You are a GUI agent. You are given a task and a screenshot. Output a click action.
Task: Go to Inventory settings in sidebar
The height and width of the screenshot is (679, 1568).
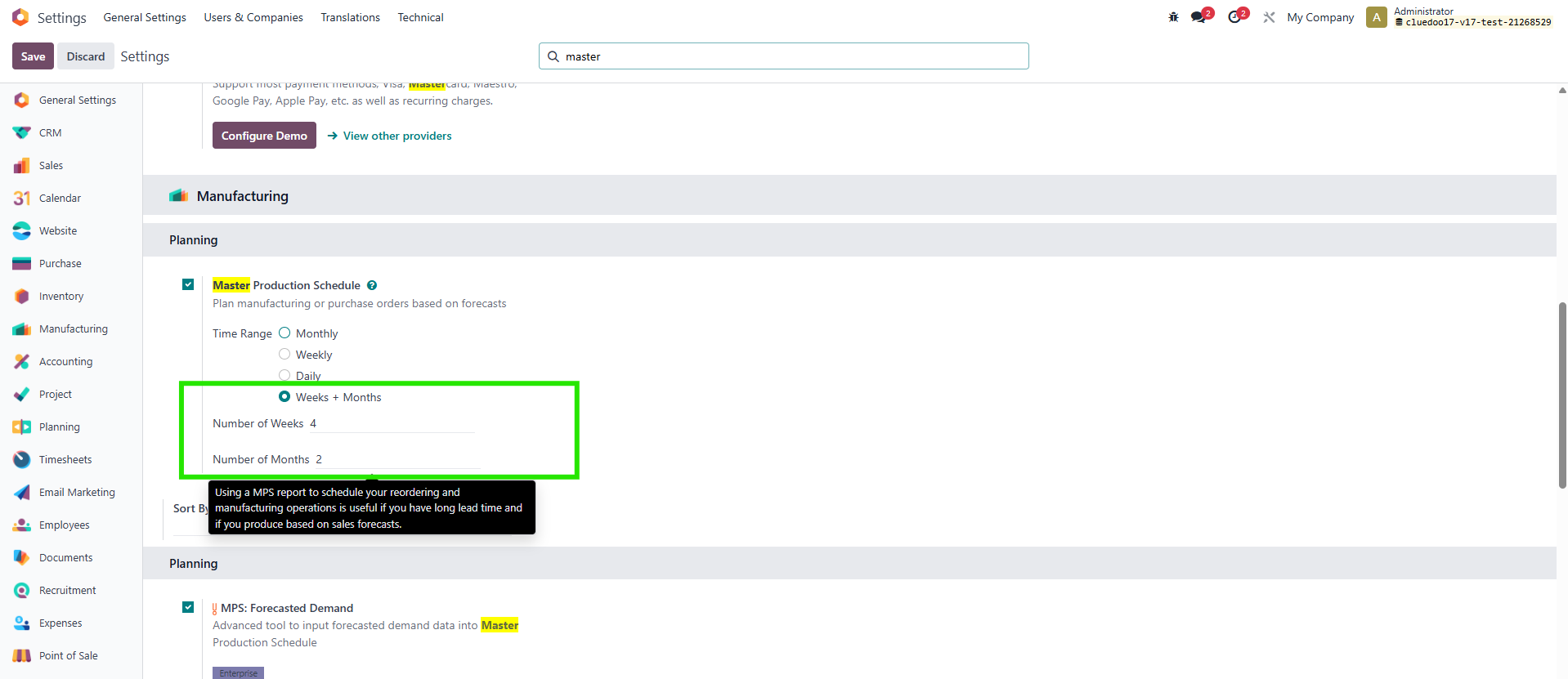point(60,296)
